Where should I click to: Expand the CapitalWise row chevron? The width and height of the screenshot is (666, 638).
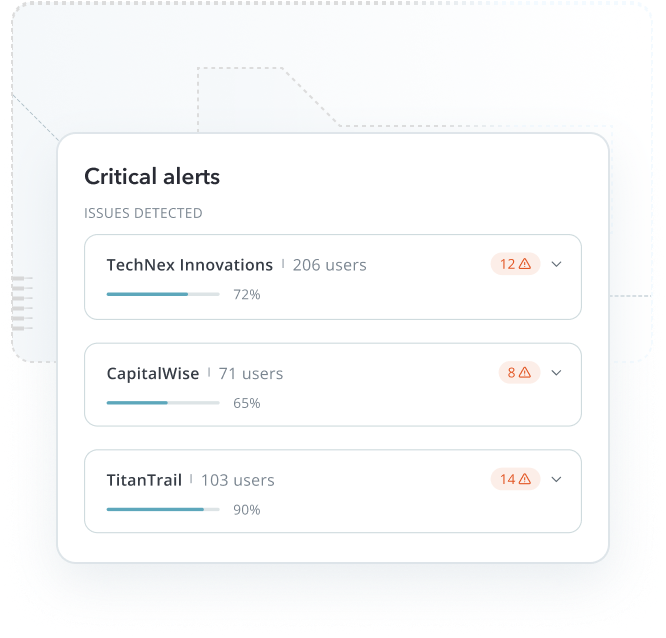point(556,373)
